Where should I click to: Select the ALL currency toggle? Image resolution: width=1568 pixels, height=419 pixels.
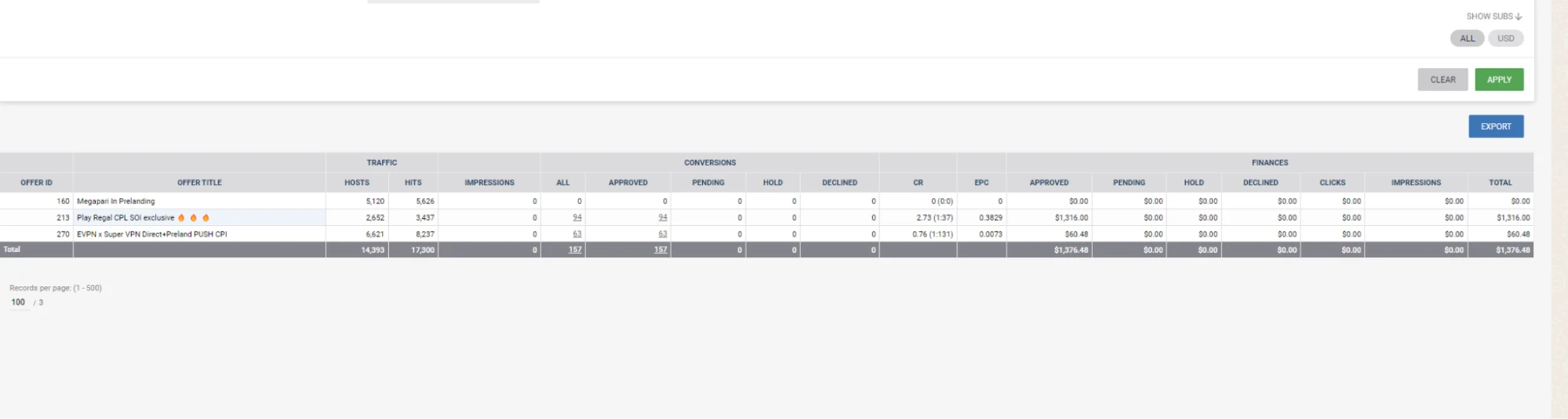1467,38
